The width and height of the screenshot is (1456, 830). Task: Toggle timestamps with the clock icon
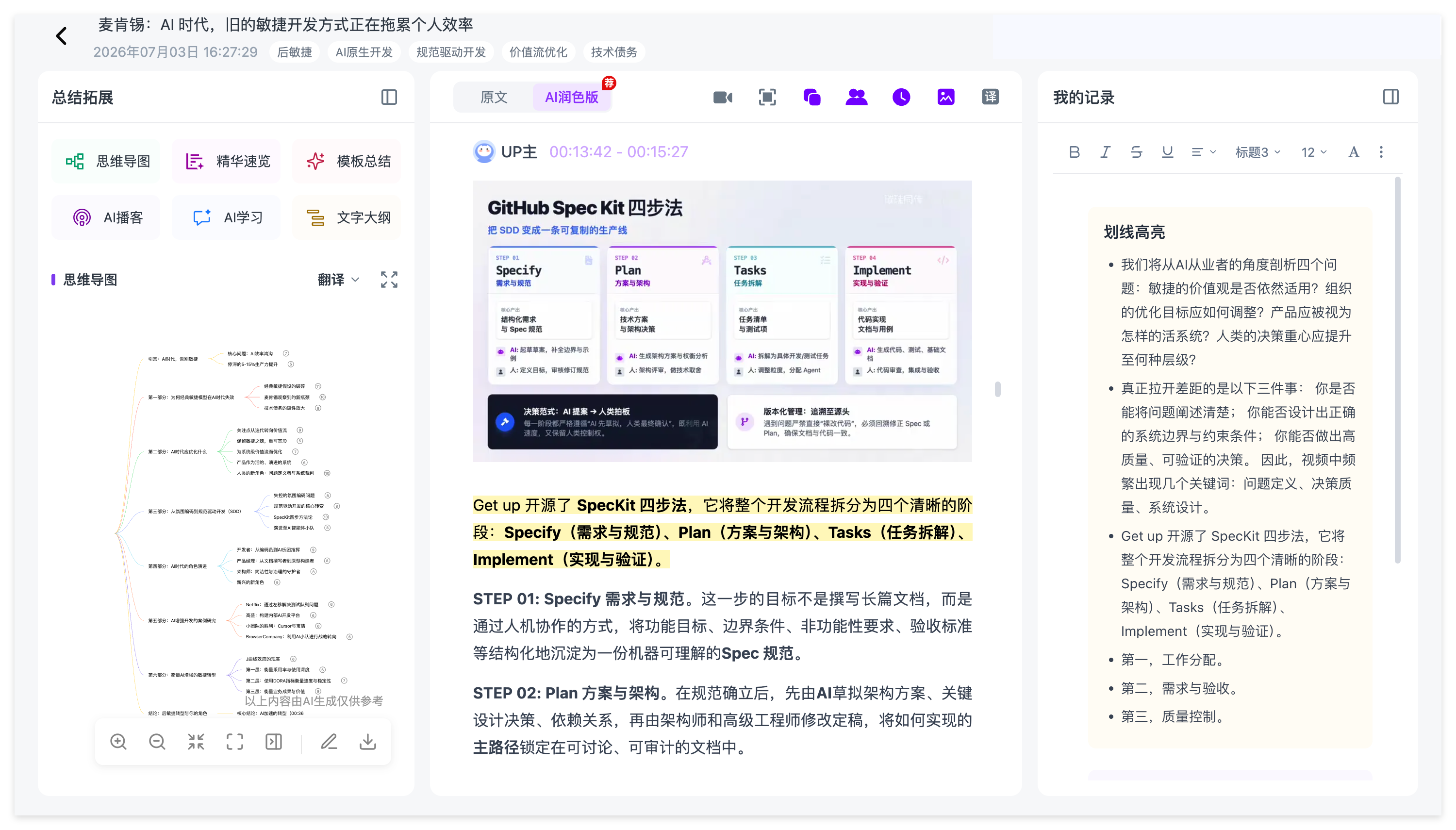(901, 98)
